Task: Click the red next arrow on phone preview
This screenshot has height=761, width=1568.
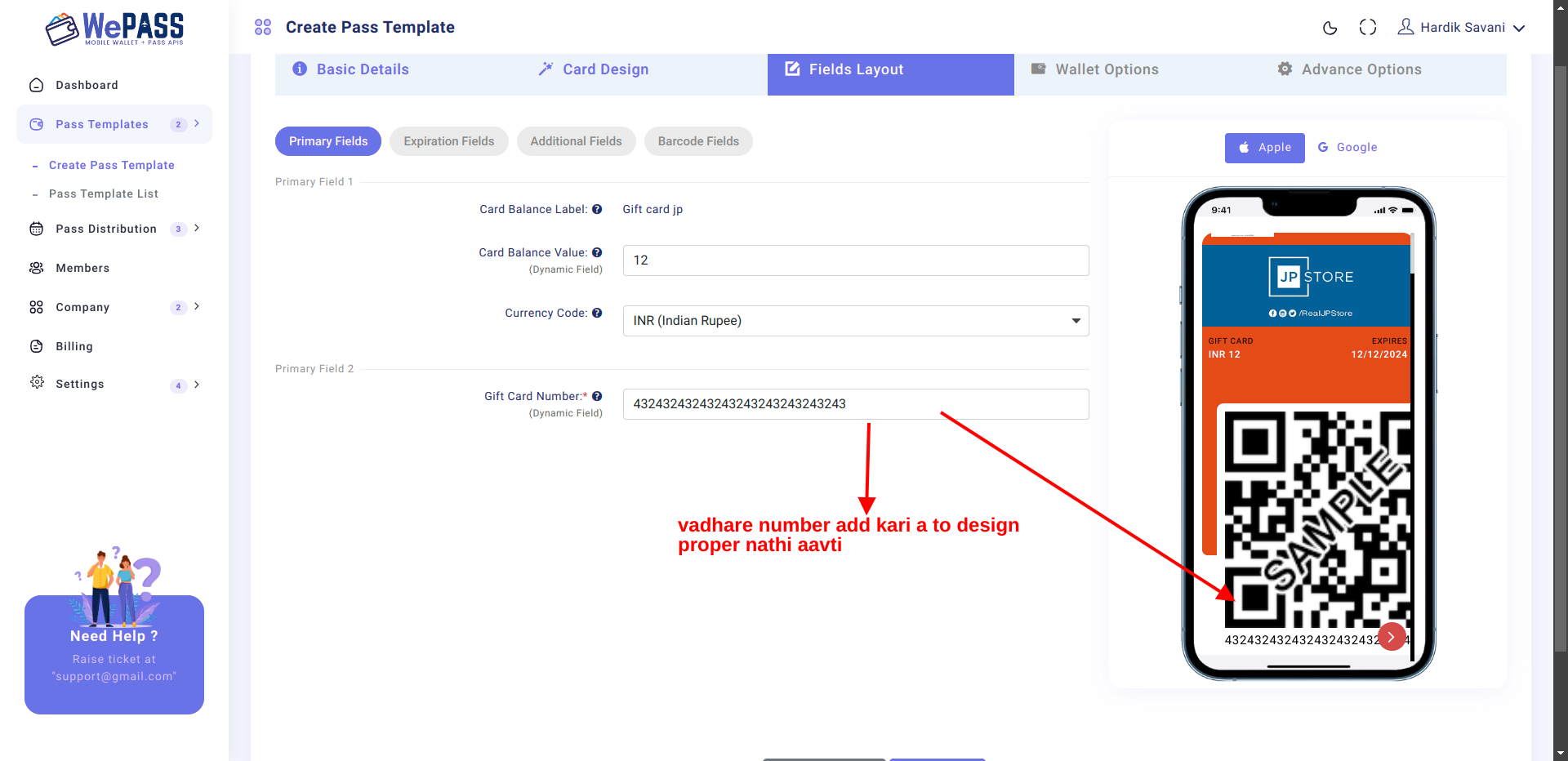Action: [1392, 637]
